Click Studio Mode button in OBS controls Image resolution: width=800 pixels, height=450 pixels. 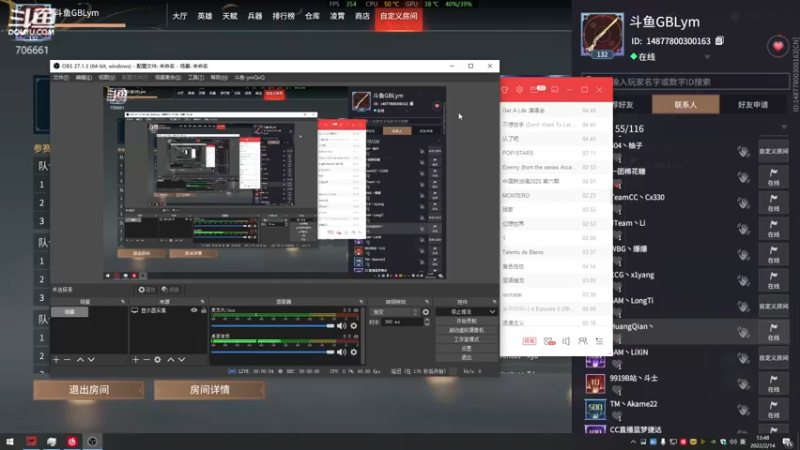466,339
